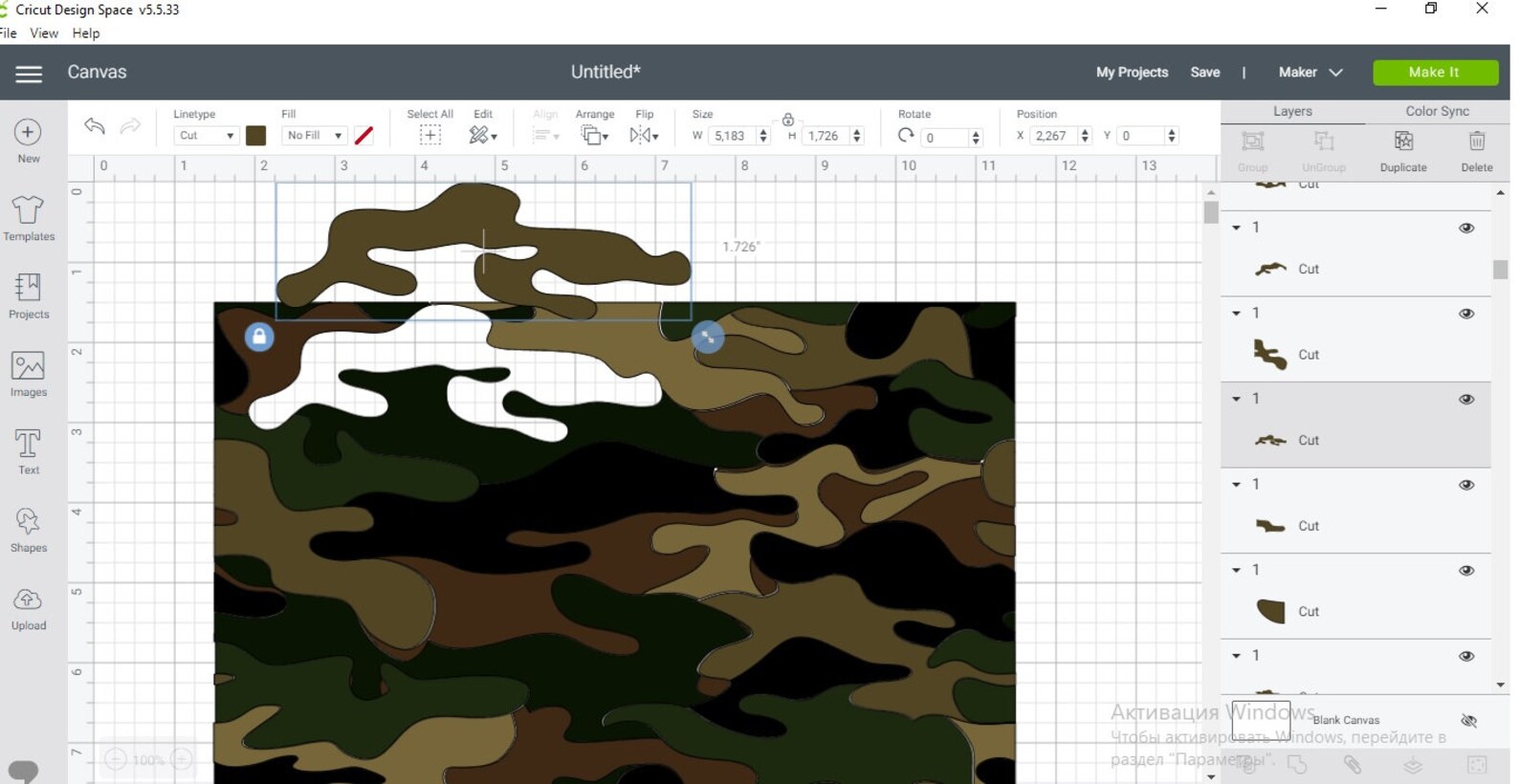Screen dimensions: 1519x784
Task: Open the Maker machine selector dropdown
Action: pyautogui.click(x=1310, y=73)
